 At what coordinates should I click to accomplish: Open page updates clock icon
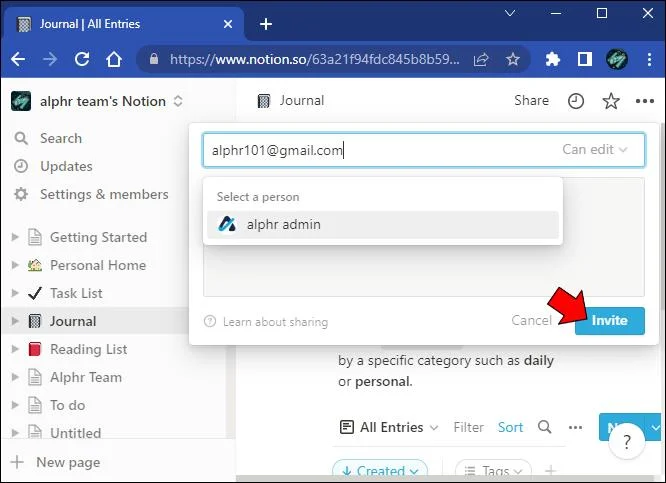tap(576, 101)
